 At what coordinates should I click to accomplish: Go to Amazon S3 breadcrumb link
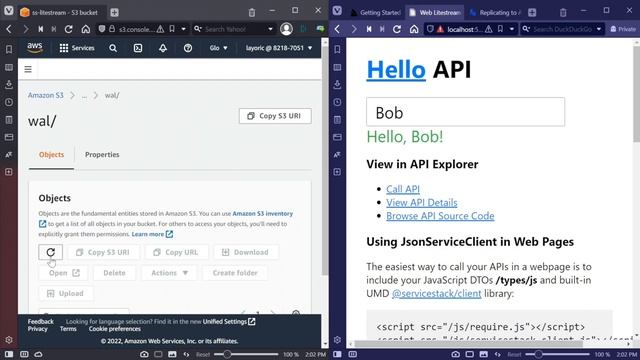click(46, 96)
